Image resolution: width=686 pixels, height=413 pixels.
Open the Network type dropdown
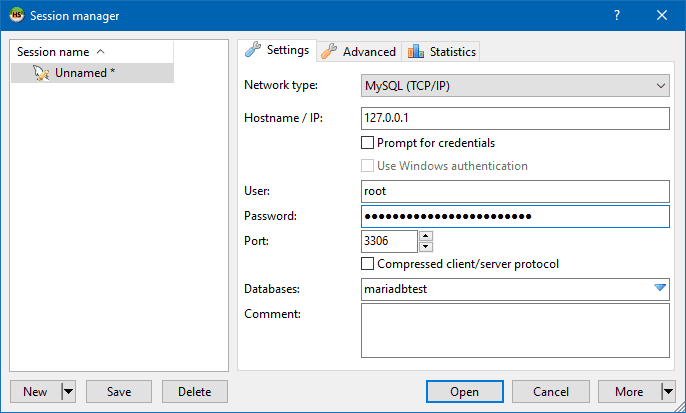click(661, 86)
